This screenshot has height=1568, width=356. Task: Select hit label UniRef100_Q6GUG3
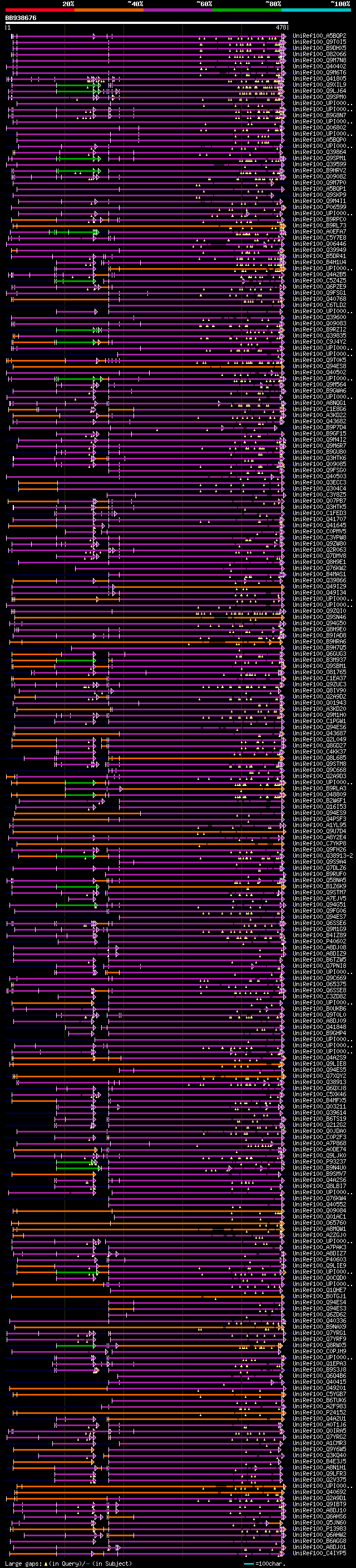coord(319,654)
